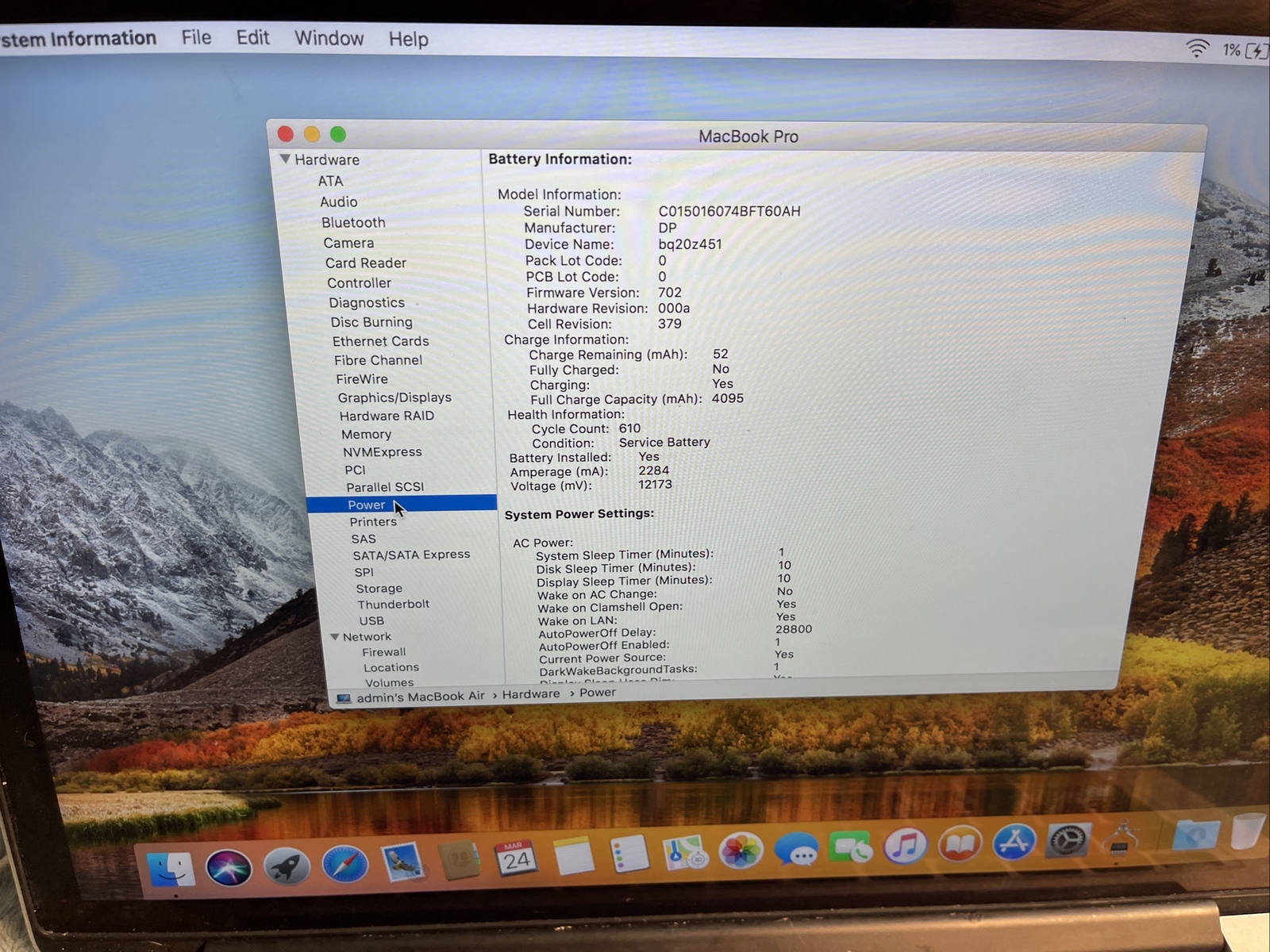Open the File menu

tap(196, 37)
